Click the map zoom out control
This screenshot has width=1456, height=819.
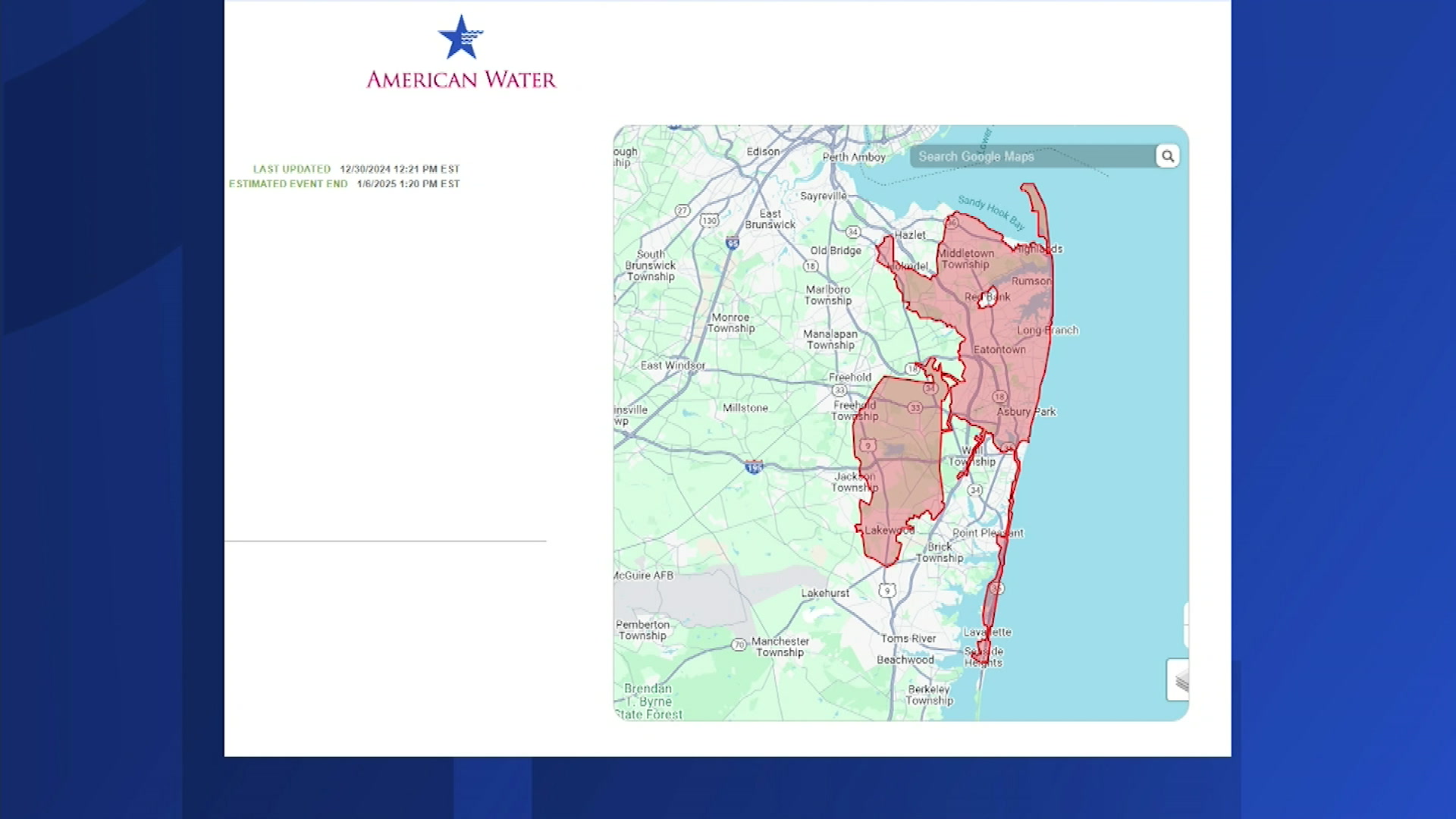[1186, 635]
